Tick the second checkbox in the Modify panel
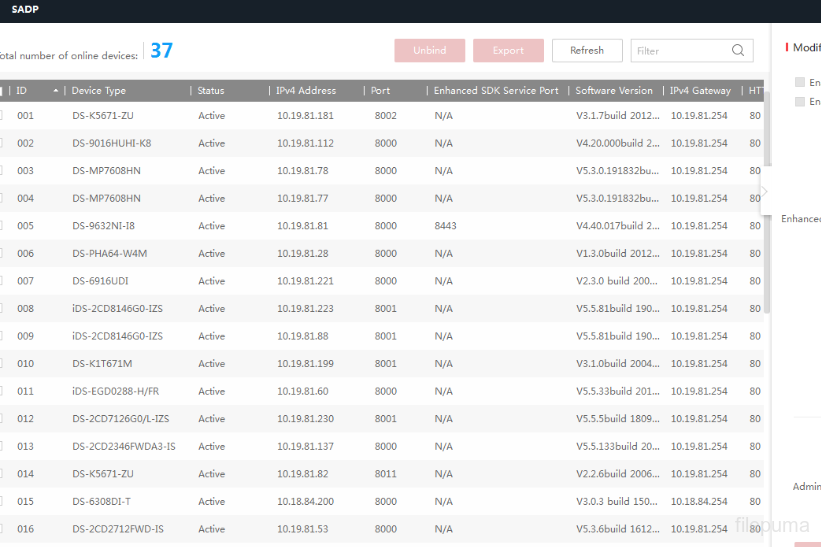The image size is (821, 547). coord(800,102)
